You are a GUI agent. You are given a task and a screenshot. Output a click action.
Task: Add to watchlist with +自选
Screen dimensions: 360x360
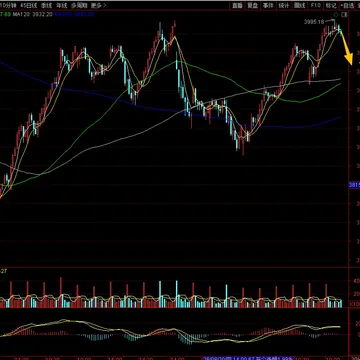(346, 6)
